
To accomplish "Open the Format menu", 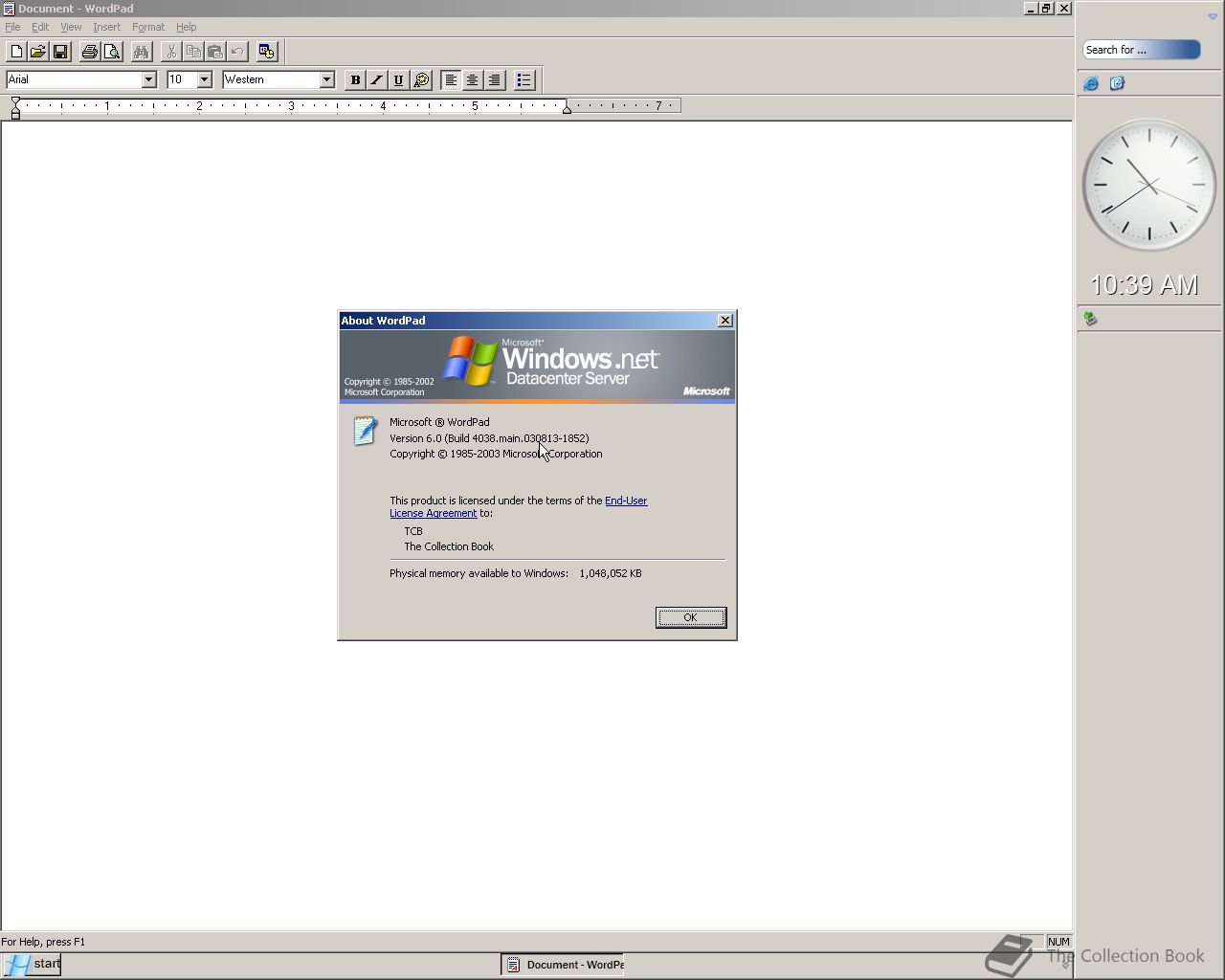I will click(148, 27).
